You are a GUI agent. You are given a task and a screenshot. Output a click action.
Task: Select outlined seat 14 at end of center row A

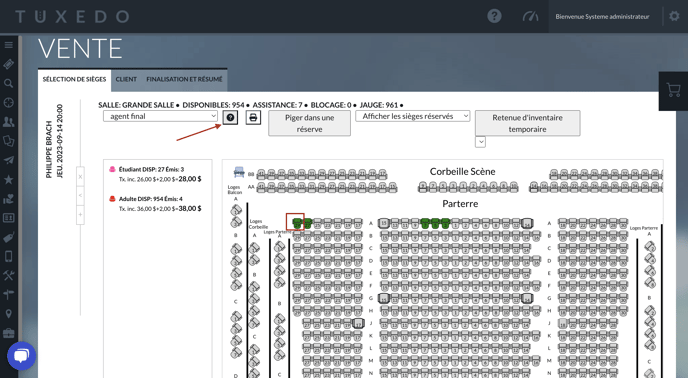point(527,223)
